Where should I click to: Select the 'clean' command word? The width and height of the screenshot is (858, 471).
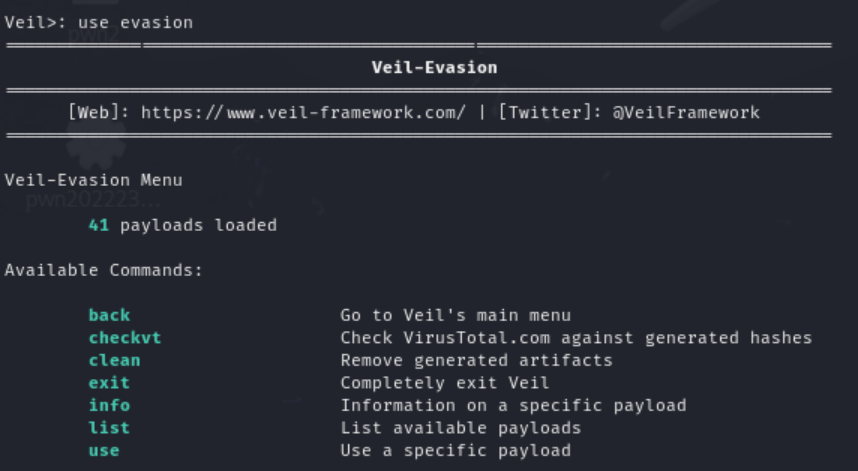(115, 360)
